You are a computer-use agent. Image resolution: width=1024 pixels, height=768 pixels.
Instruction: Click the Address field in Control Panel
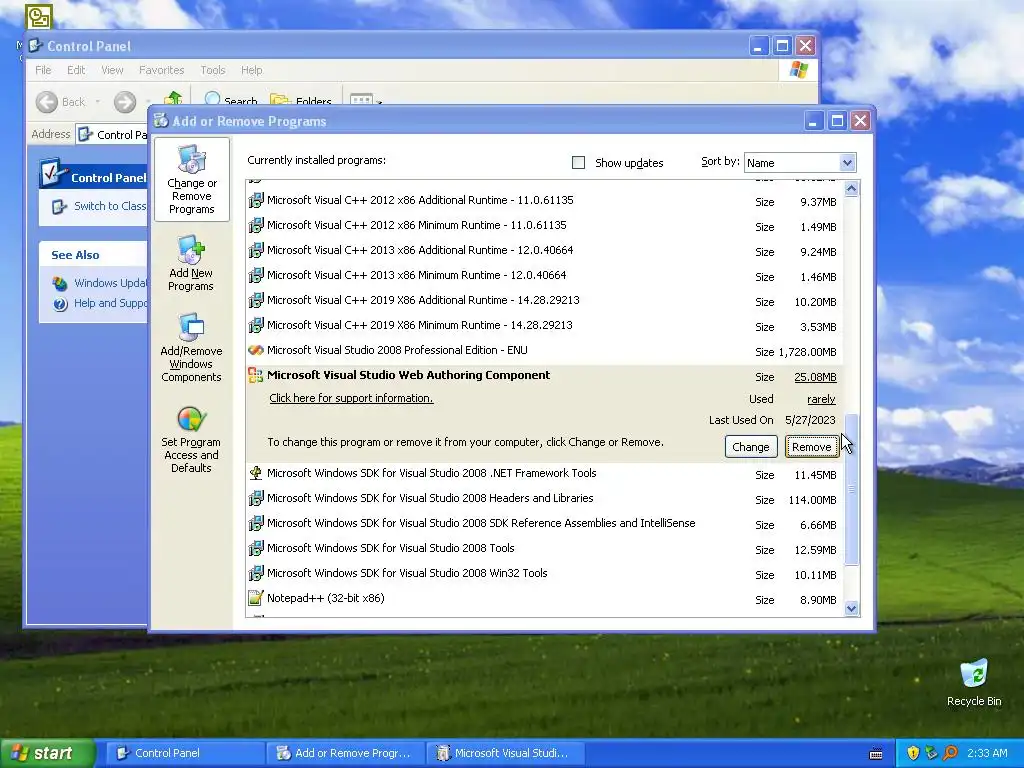tap(112, 135)
